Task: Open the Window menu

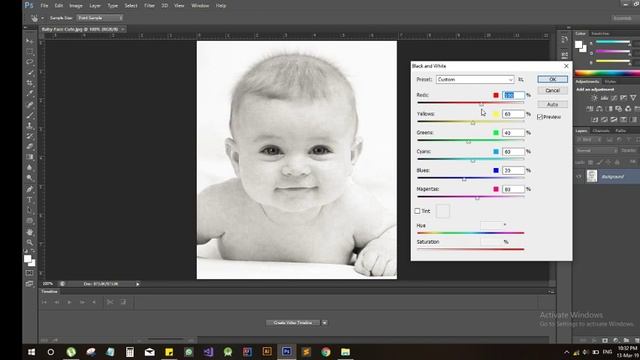Action: pyautogui.click(x=200, y=6)
